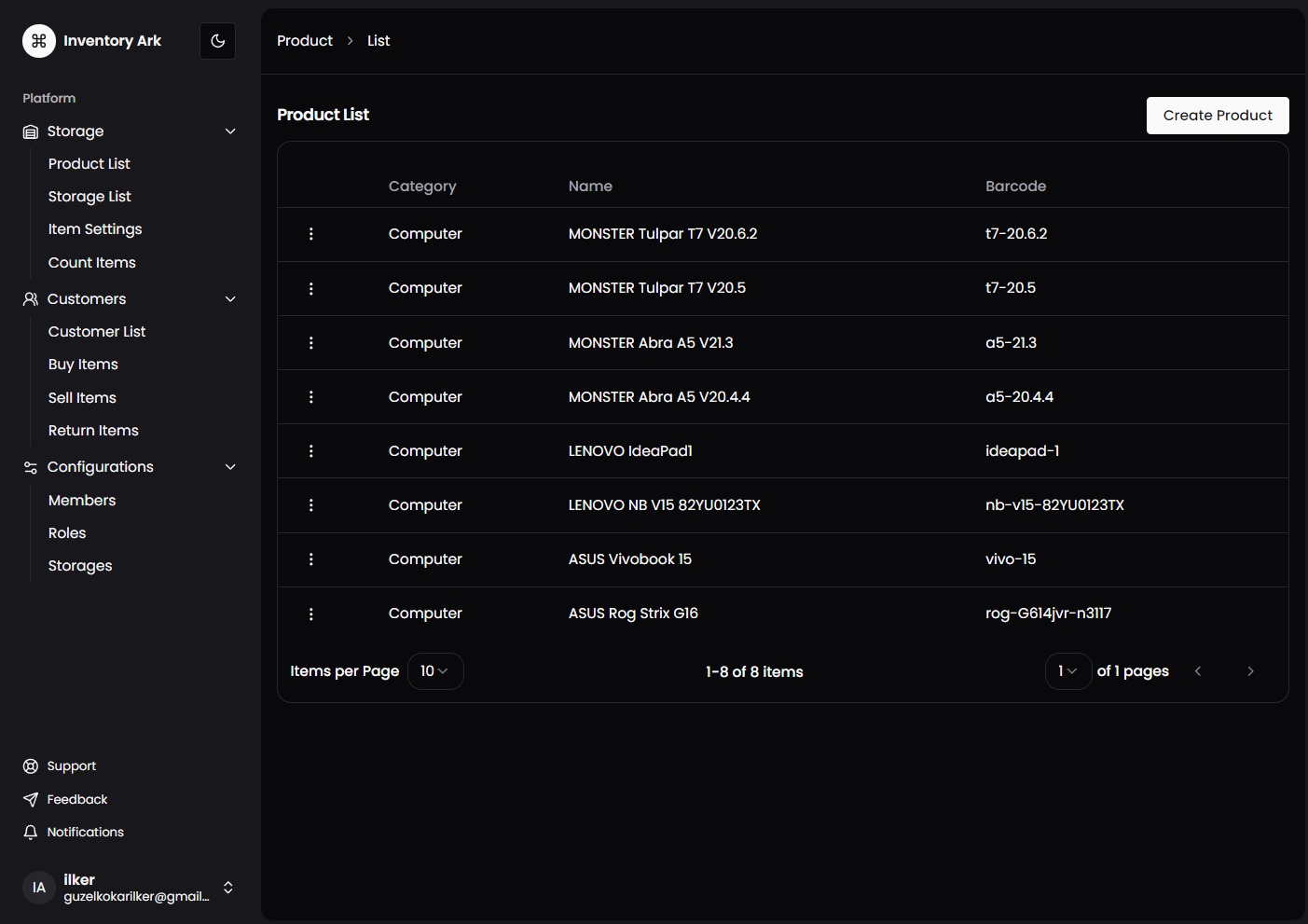Open the Storages page
Image resolution: width=1308 pixels, height=924 pixels.
coord(80,566)
